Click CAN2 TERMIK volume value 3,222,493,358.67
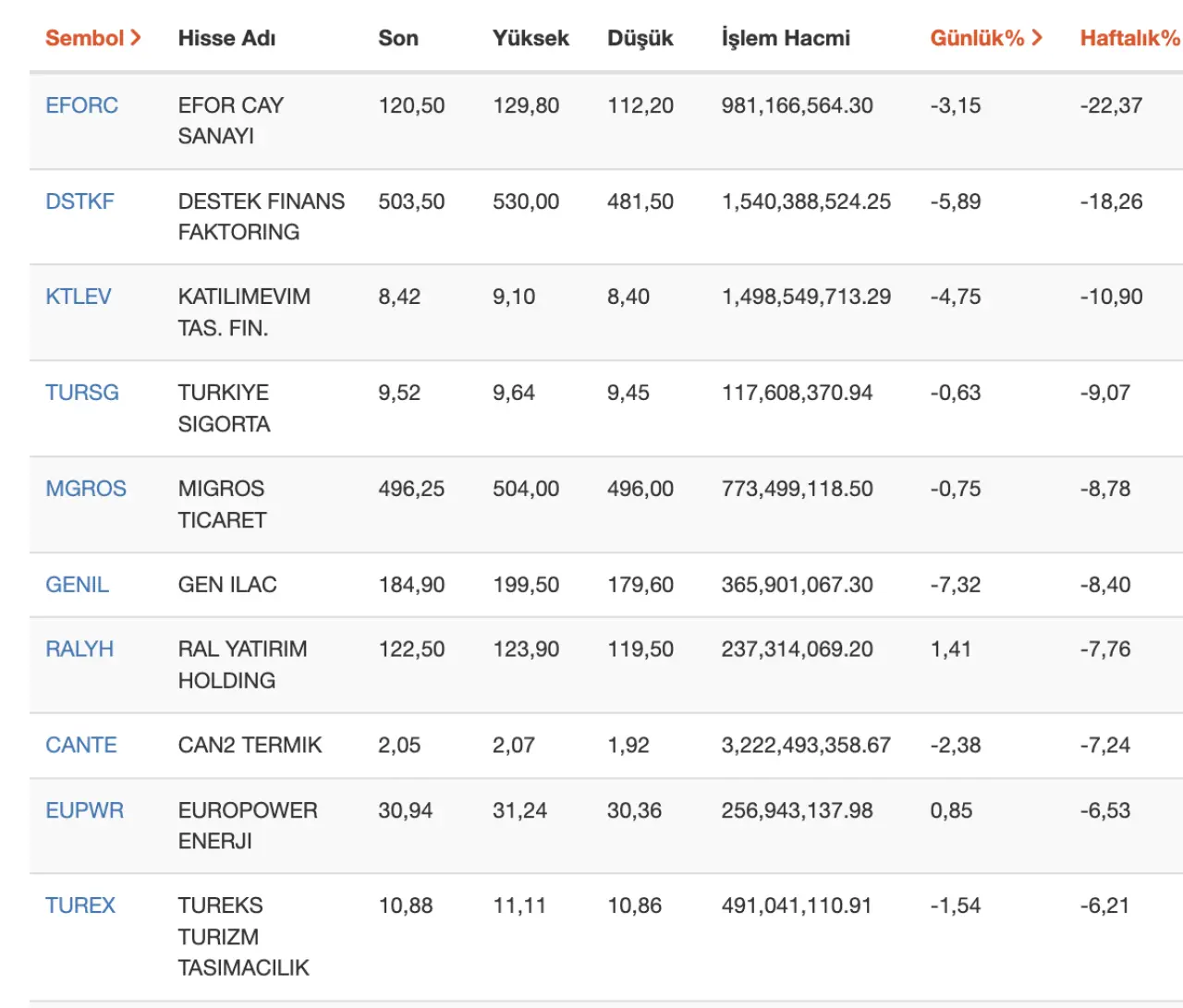1183x1008 pixels. tap(805, 746)
